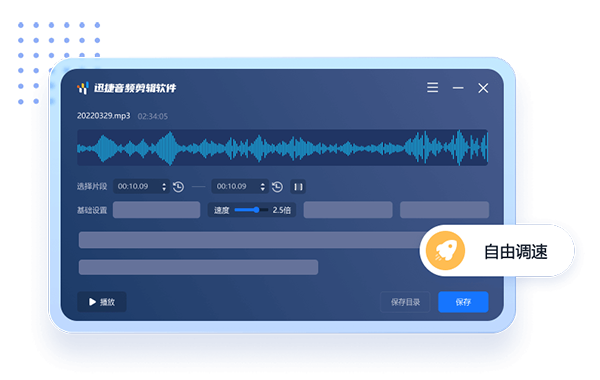Screen dimensions: 600x380
Task: Increase start time using up stepper arrow
Action: click(x=164, y=184)
